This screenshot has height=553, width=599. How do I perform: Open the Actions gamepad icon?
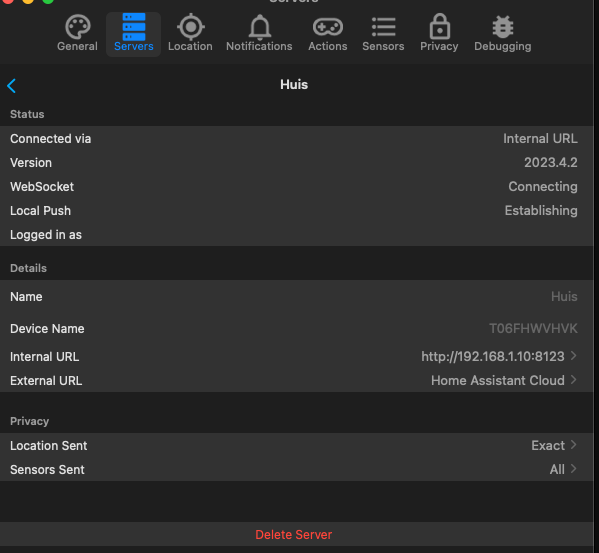coord(328,27)
